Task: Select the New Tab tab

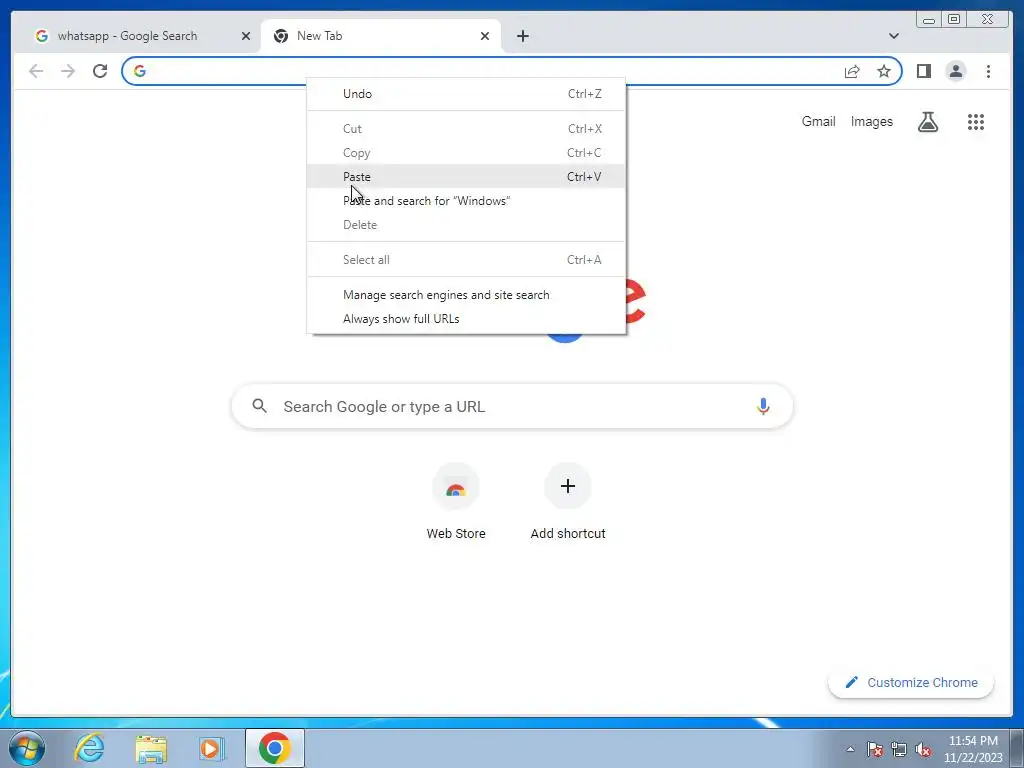Action: (x=381, y=36)
